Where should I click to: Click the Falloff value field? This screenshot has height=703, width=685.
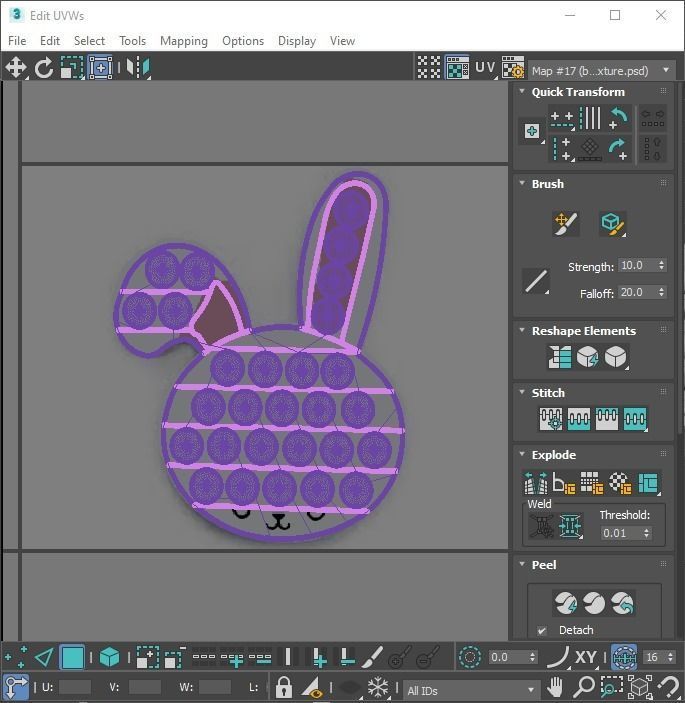click(x=637, y=292)
